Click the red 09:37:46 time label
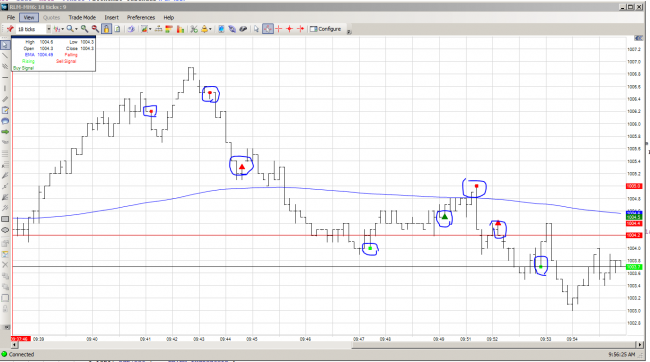 (x=21, y=339)
